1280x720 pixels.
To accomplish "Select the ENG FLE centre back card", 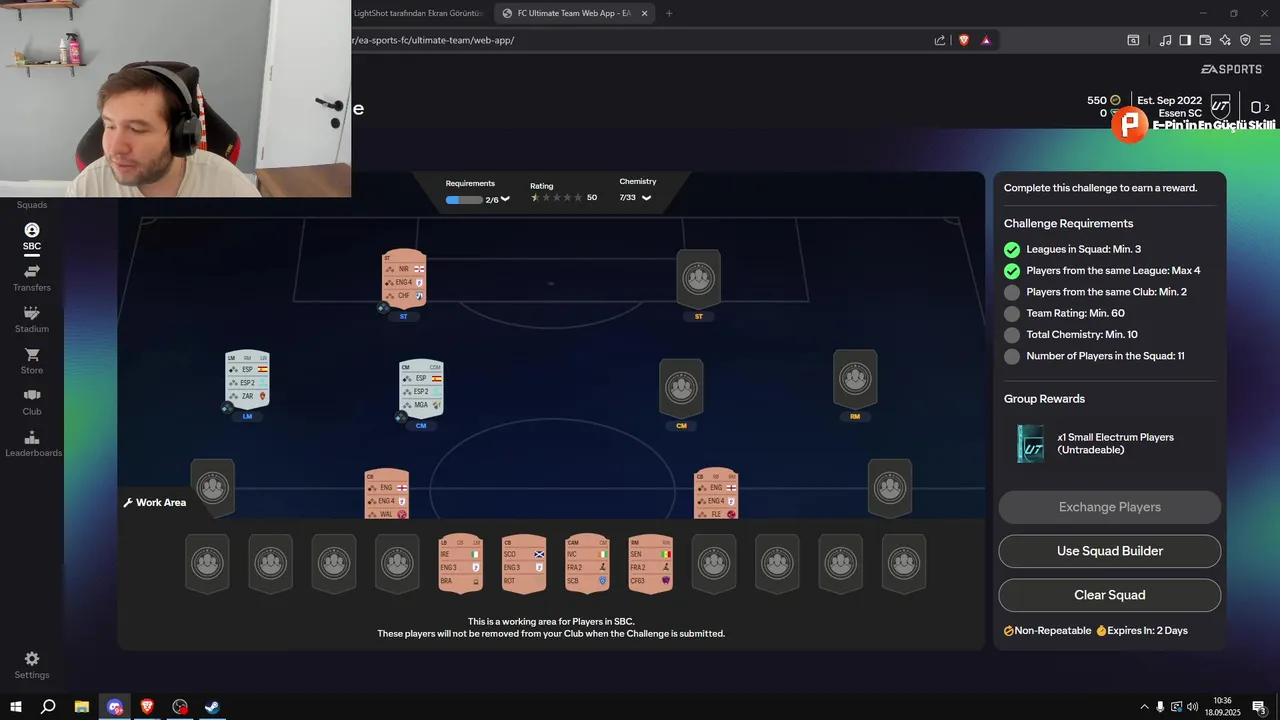I will click(716, 494).
